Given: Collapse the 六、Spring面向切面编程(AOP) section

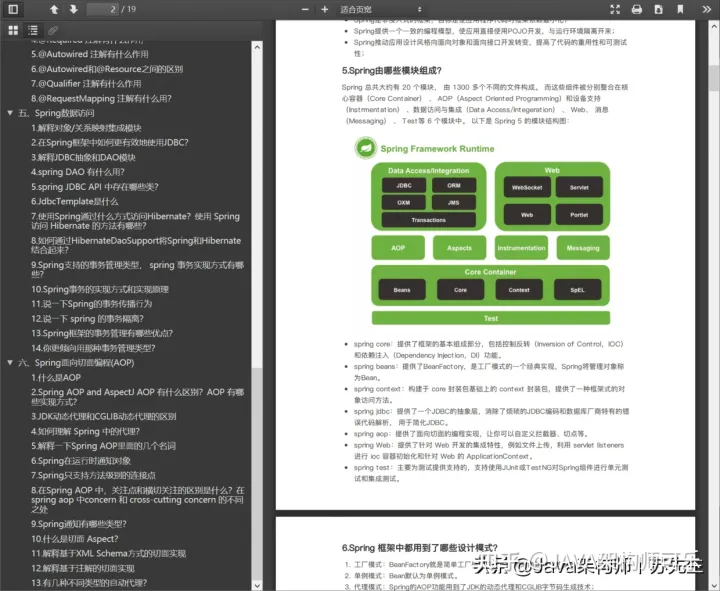Looking at the screenshot, I should click(10, 363).
